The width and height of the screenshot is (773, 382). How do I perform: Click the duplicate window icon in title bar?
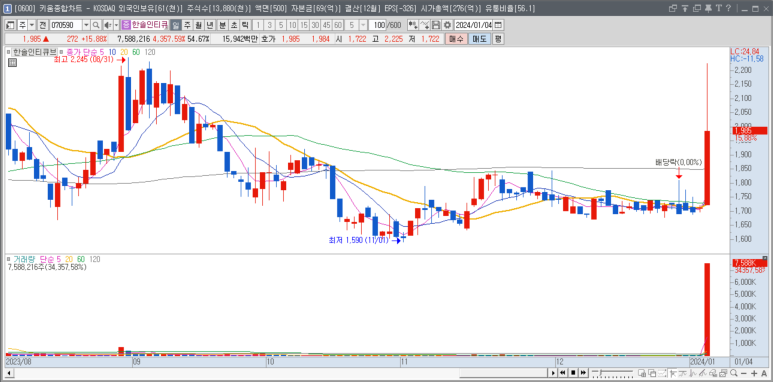(697, 8)
